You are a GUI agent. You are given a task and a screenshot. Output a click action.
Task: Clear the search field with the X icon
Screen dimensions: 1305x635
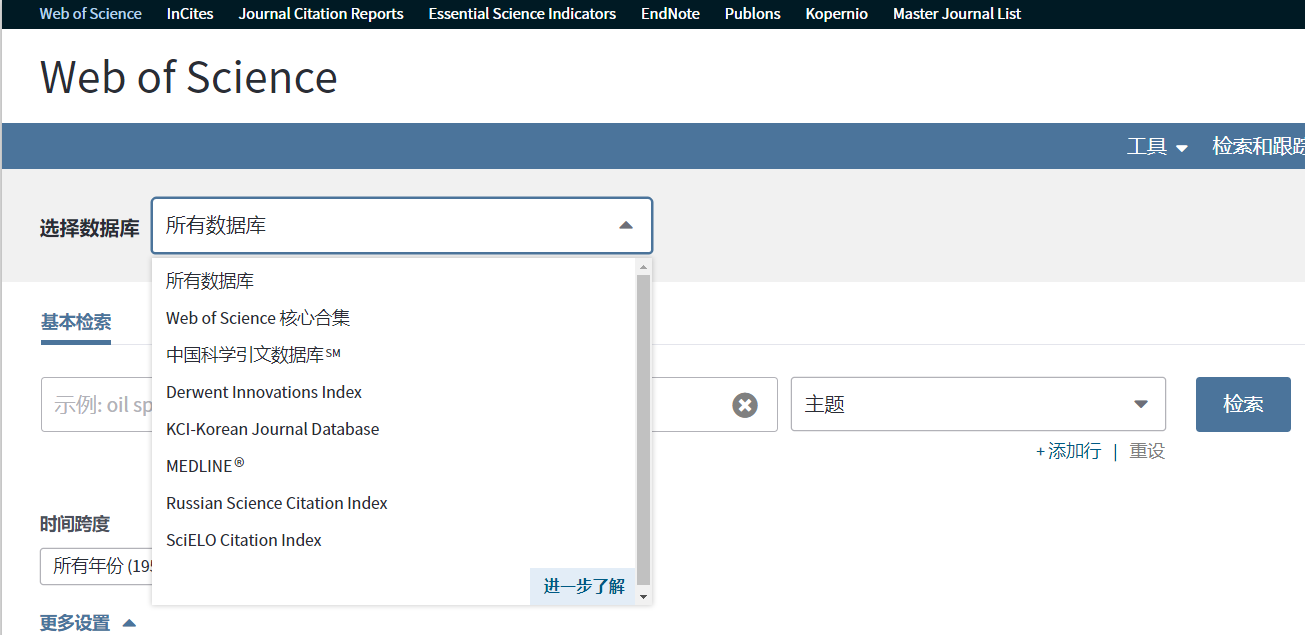[x=745, y=405]
